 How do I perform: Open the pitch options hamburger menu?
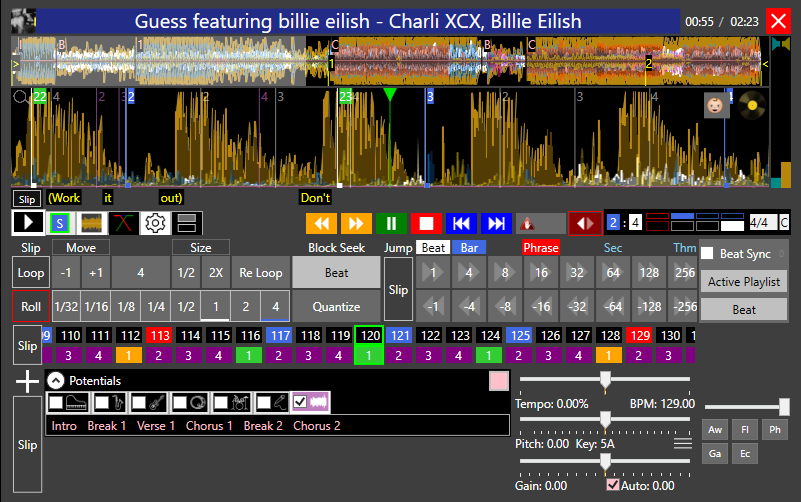683,444
